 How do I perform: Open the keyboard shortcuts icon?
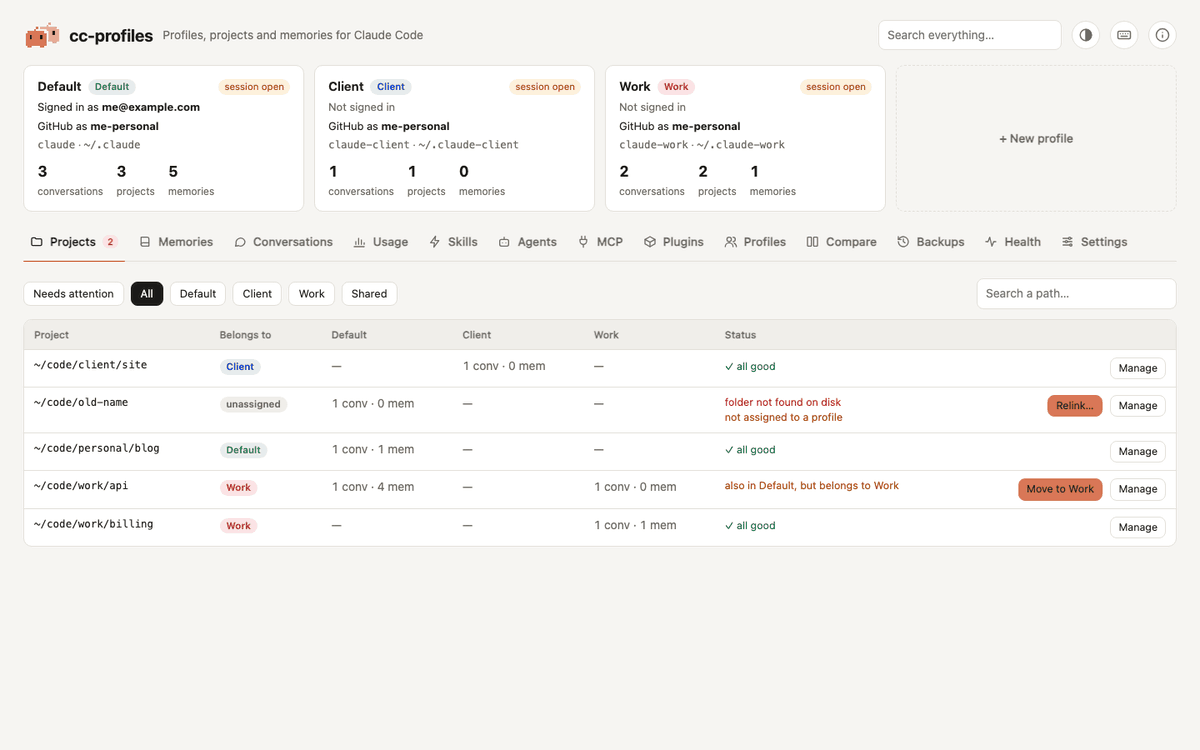(1124, 35)
